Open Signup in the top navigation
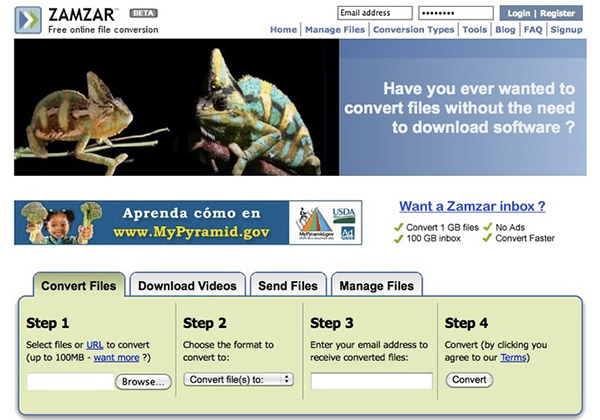The image size is (600, 420). click(x=566, y=30)
